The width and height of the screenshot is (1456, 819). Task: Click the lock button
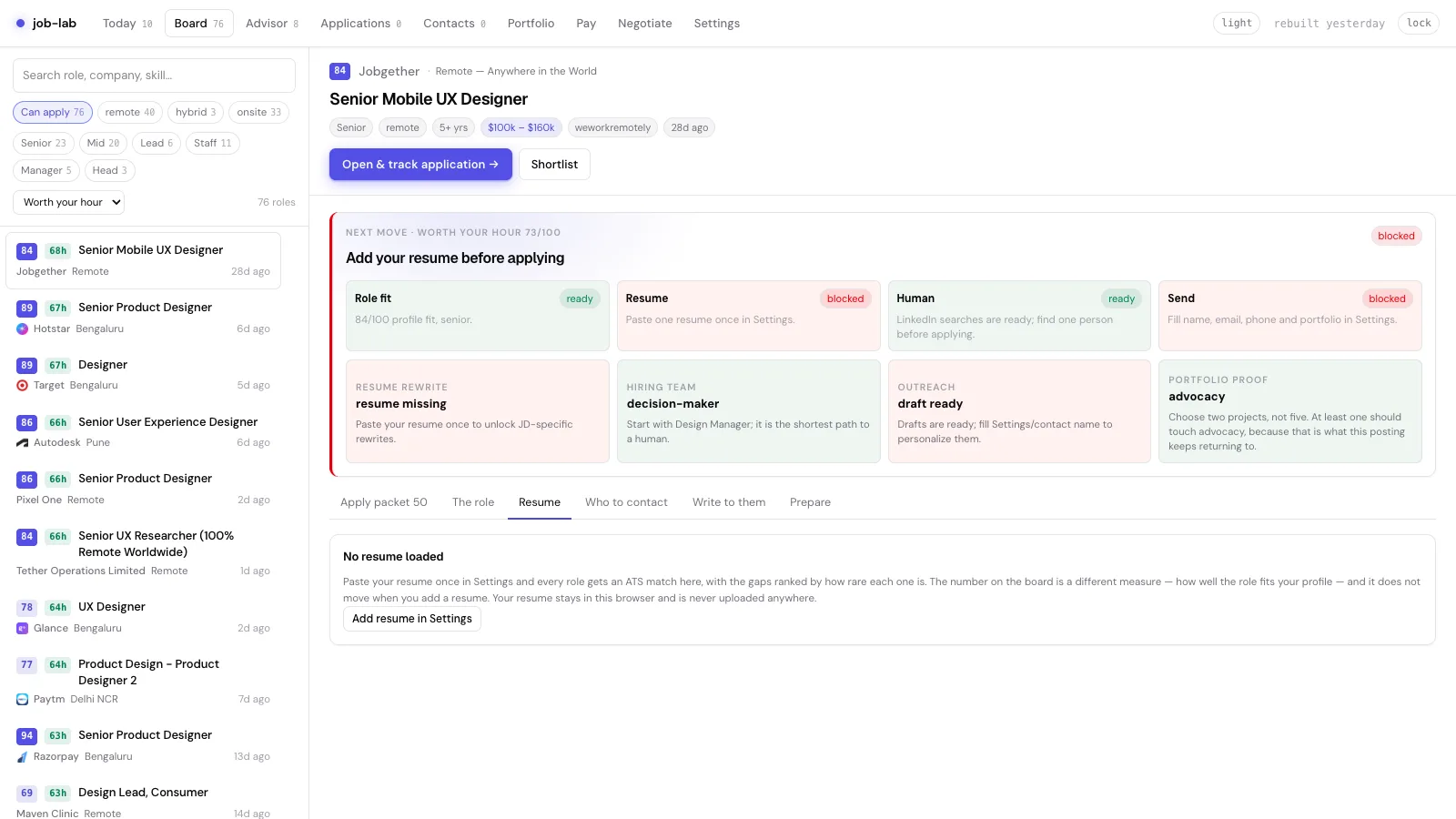[1419, 24]
